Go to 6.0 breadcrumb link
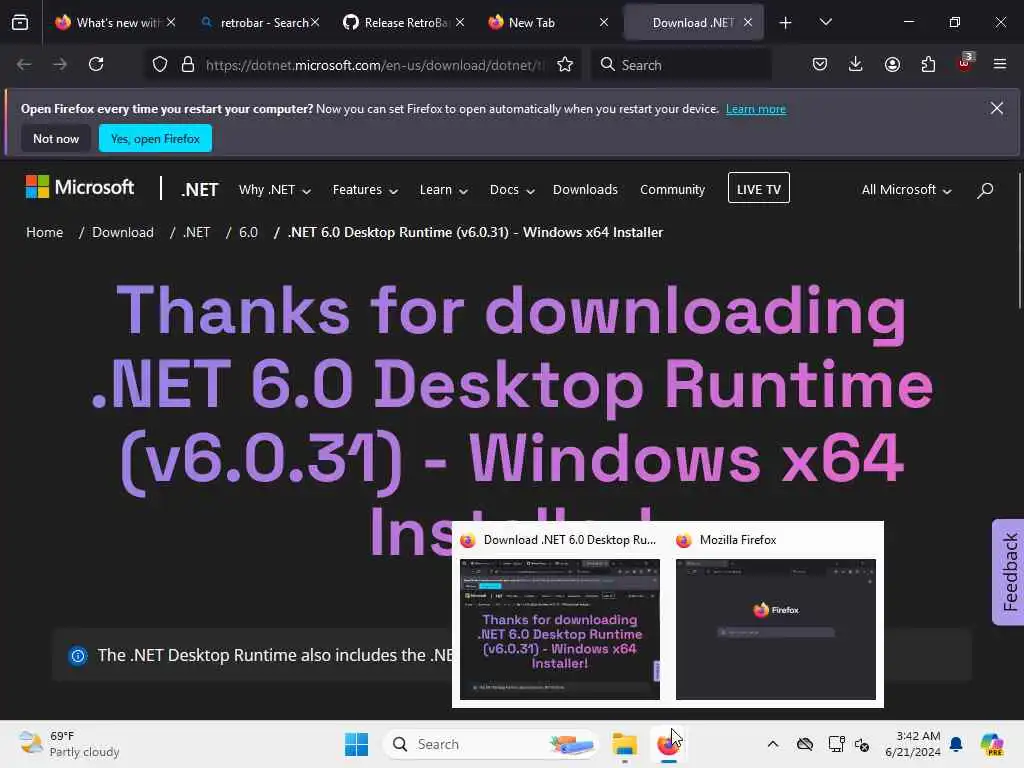1024x768 pixels. coord(248,232)
